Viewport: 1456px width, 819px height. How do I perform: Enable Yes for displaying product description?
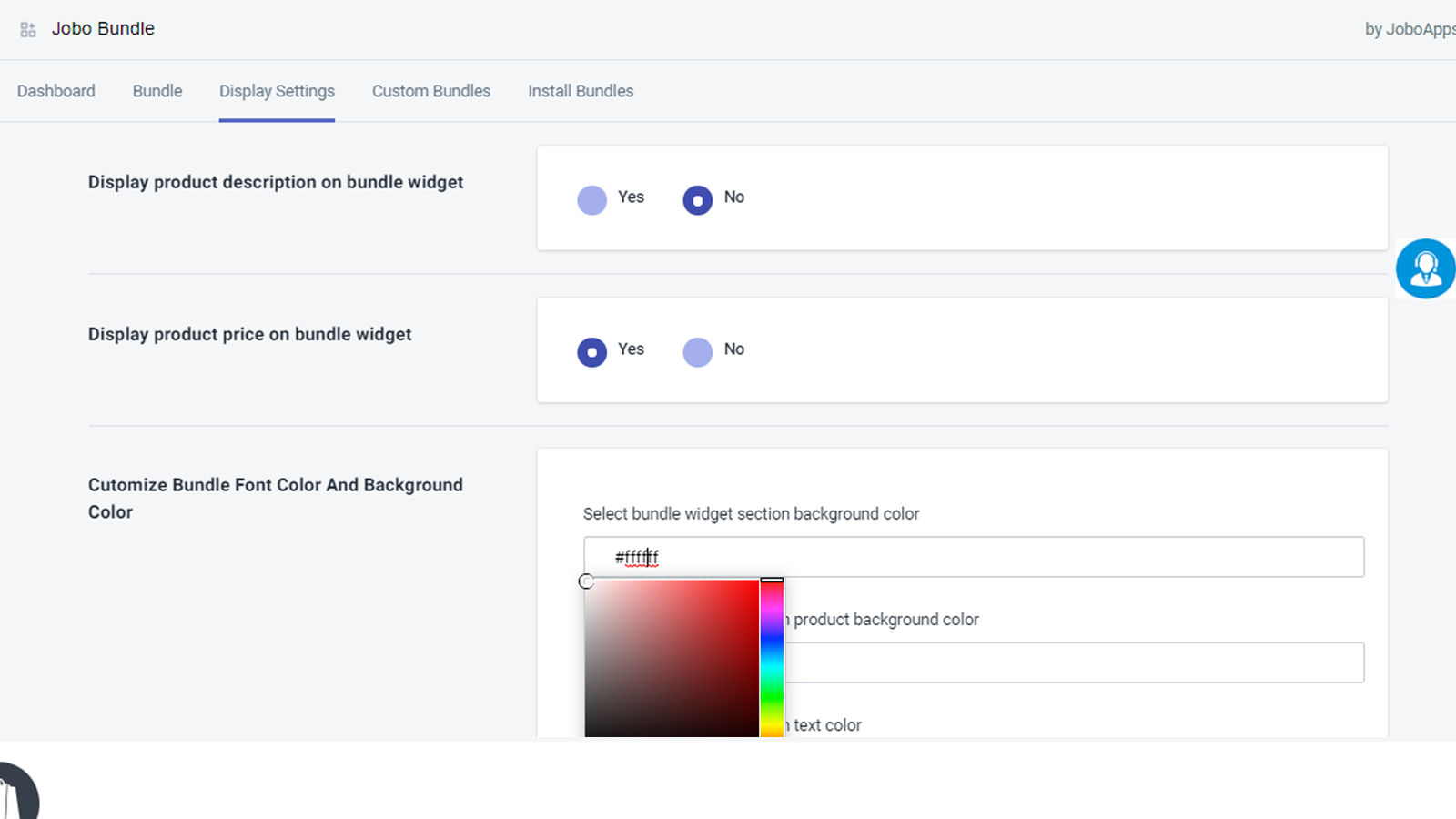click(591, 199)
